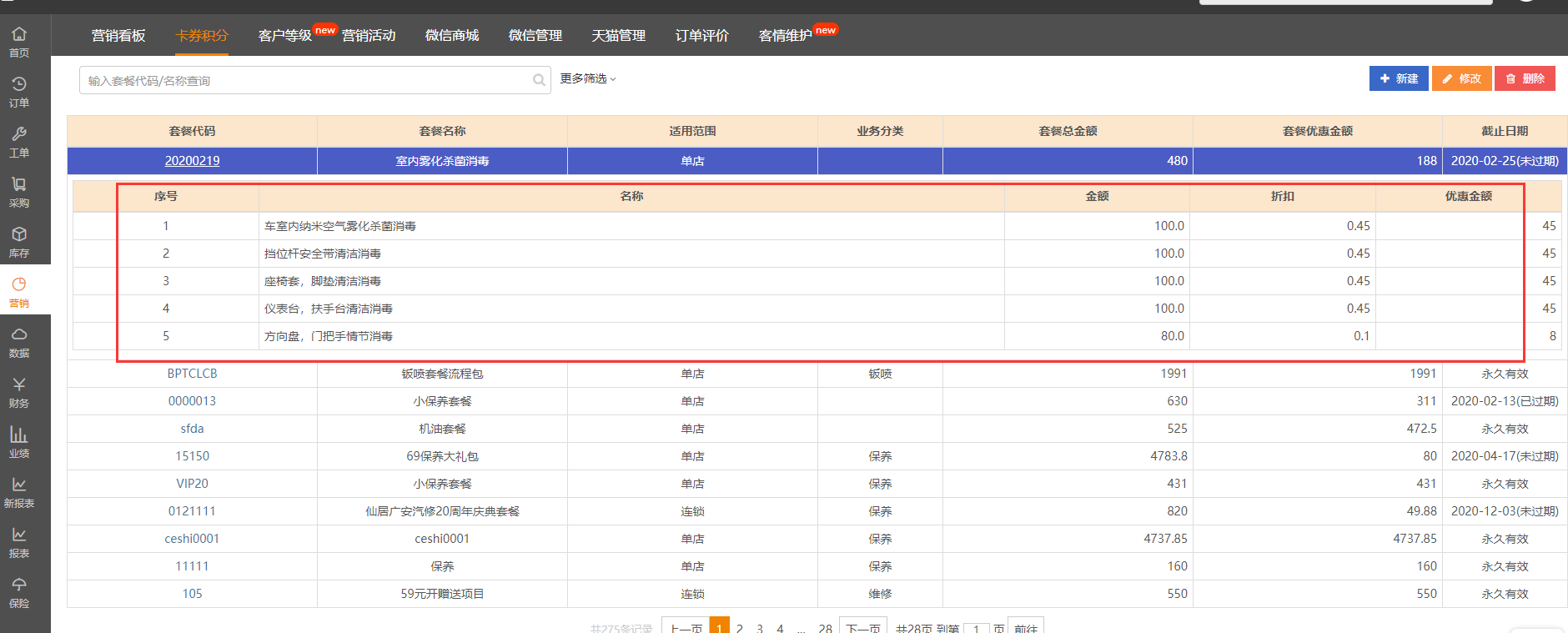This screenshot has width=1568, height=633.
Task: Open the 新报表 new reports sidebar icon
Action: 19,491
